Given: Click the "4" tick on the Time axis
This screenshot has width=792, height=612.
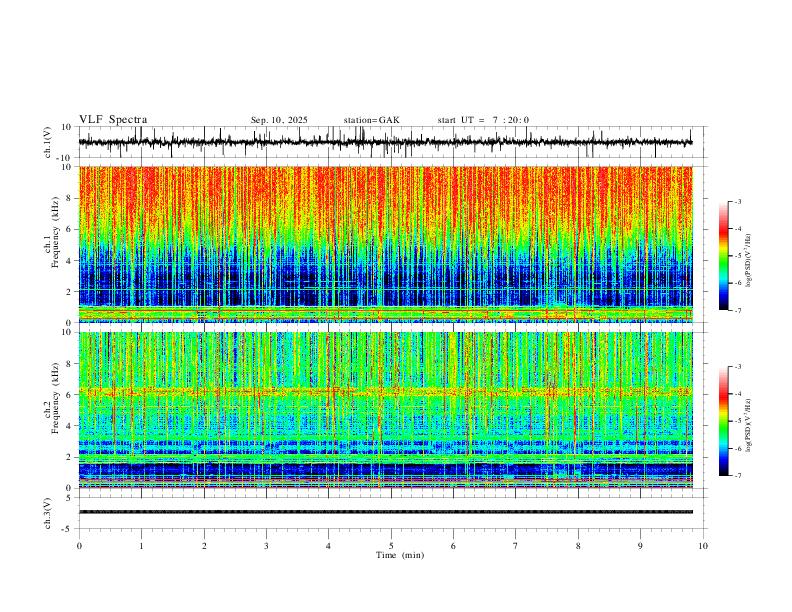Looking at the screenshot, I should pyautogui.click(x=329, y=546).
